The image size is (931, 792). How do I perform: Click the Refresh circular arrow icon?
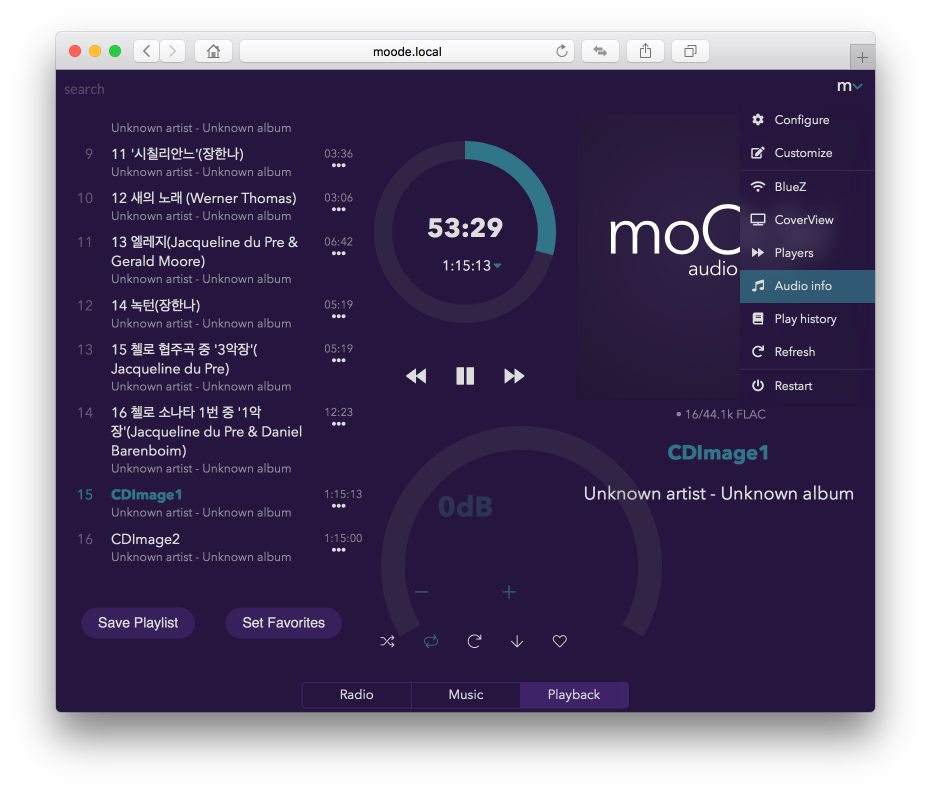(758, 351)
